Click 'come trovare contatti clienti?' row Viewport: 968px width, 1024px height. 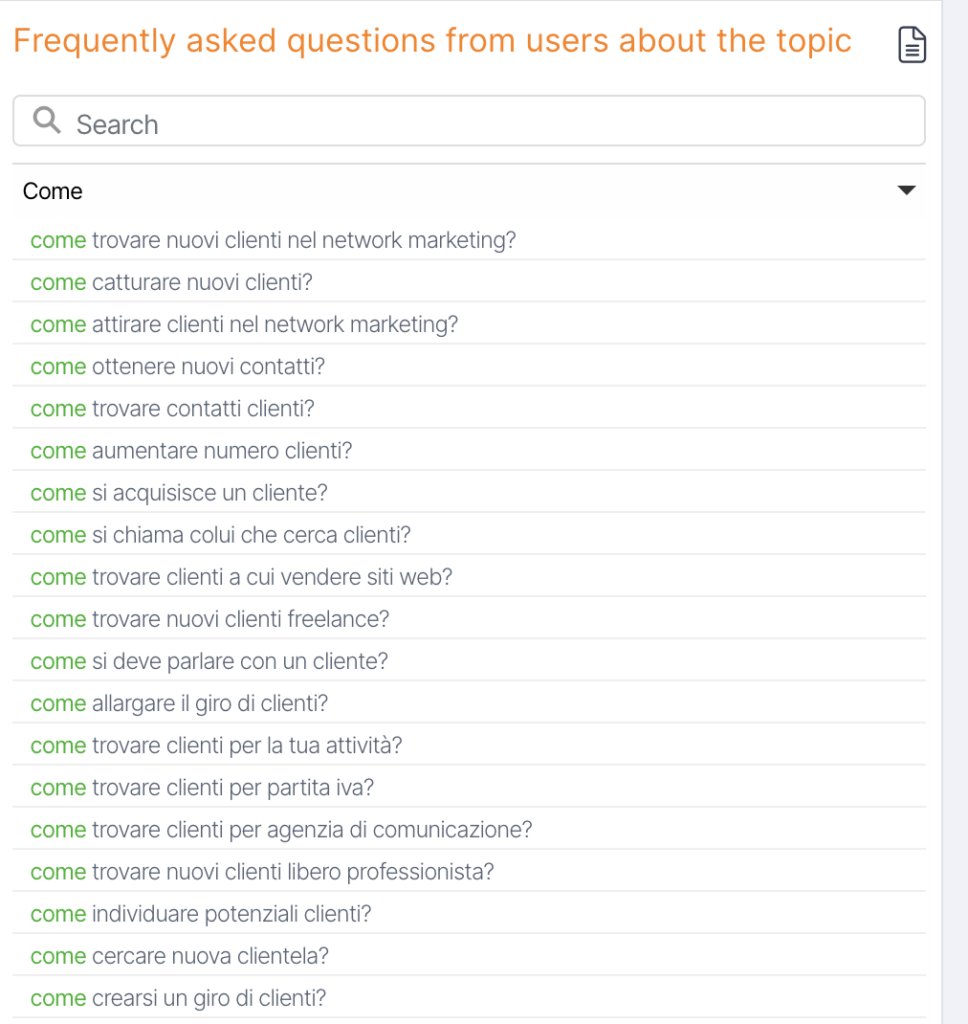(x=172, y=409)
